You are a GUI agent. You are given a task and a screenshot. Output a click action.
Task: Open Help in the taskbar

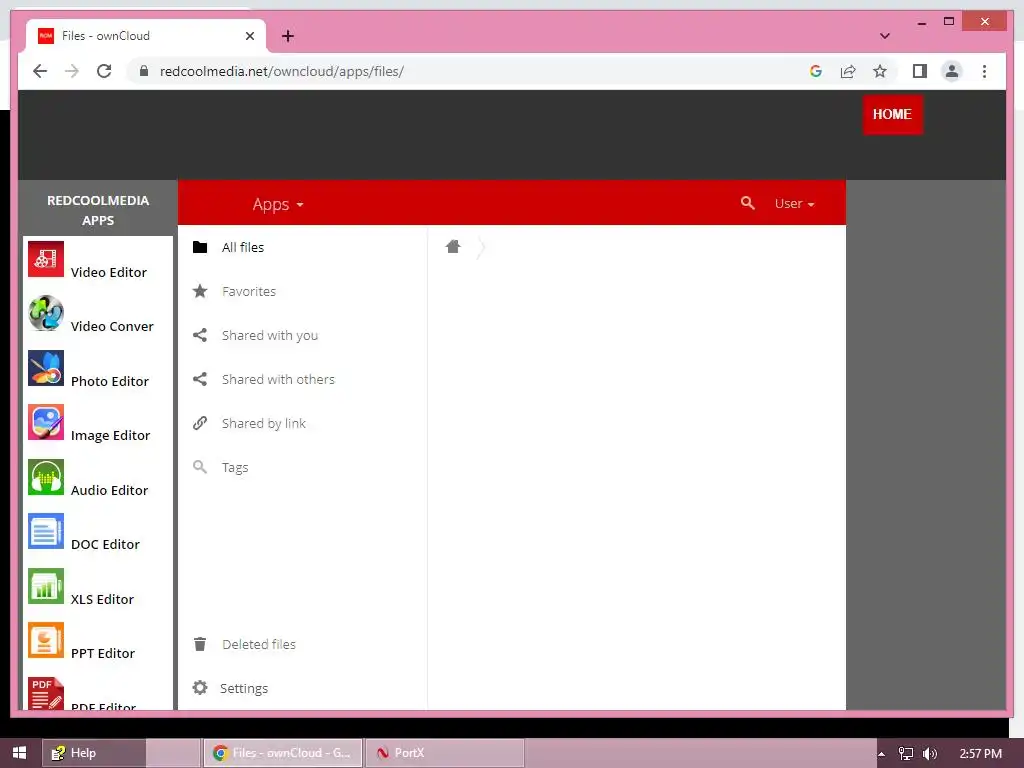coord(94,753)
